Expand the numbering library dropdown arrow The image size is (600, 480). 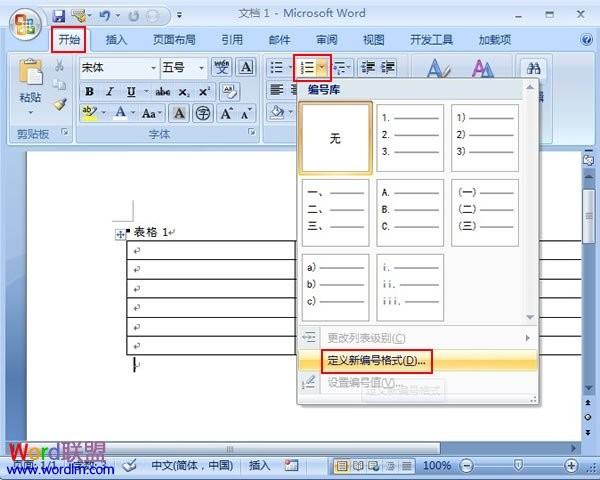coord(321,68)
